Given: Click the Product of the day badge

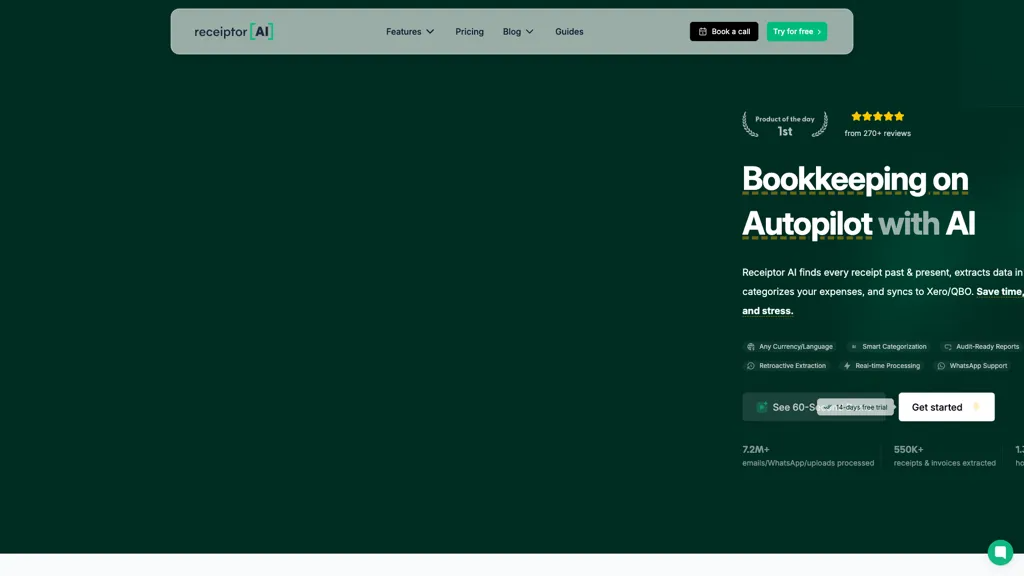Looking at the screenshot, I should [784, 125].
